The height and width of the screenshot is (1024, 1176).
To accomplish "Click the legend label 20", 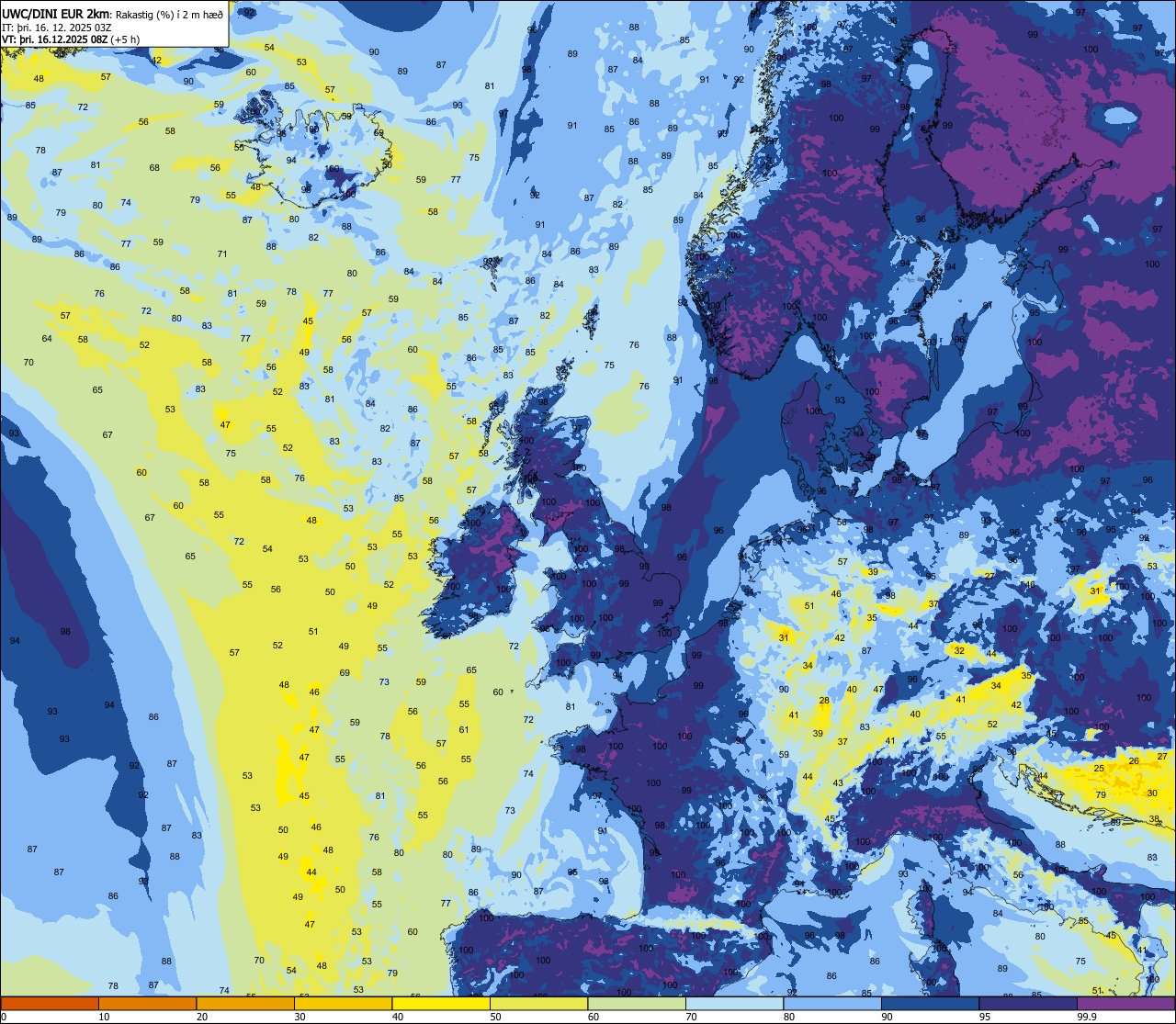I will (201, 1017).
